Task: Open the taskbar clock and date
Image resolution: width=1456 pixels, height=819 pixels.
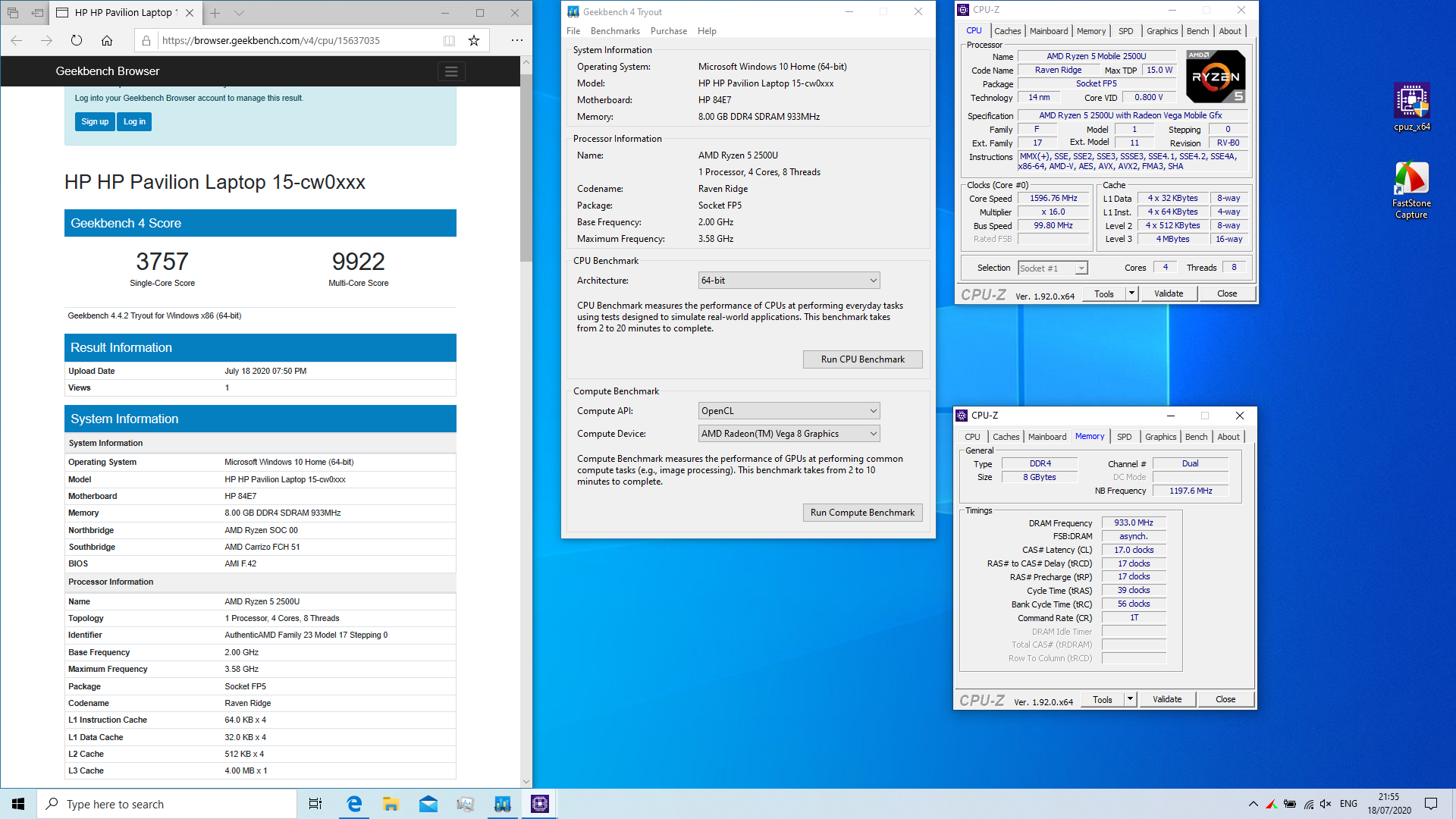Action: point(1389,804)
